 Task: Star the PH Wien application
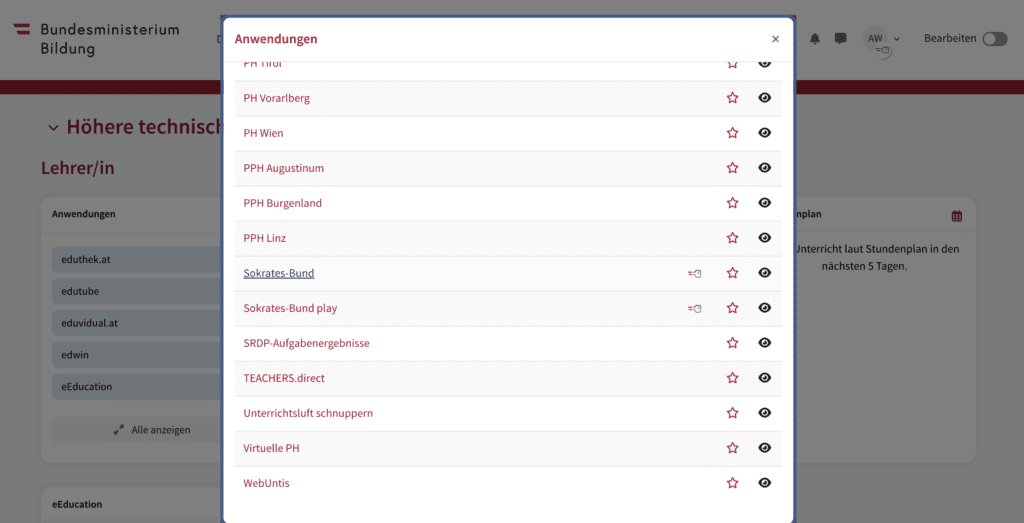(732, 133)
